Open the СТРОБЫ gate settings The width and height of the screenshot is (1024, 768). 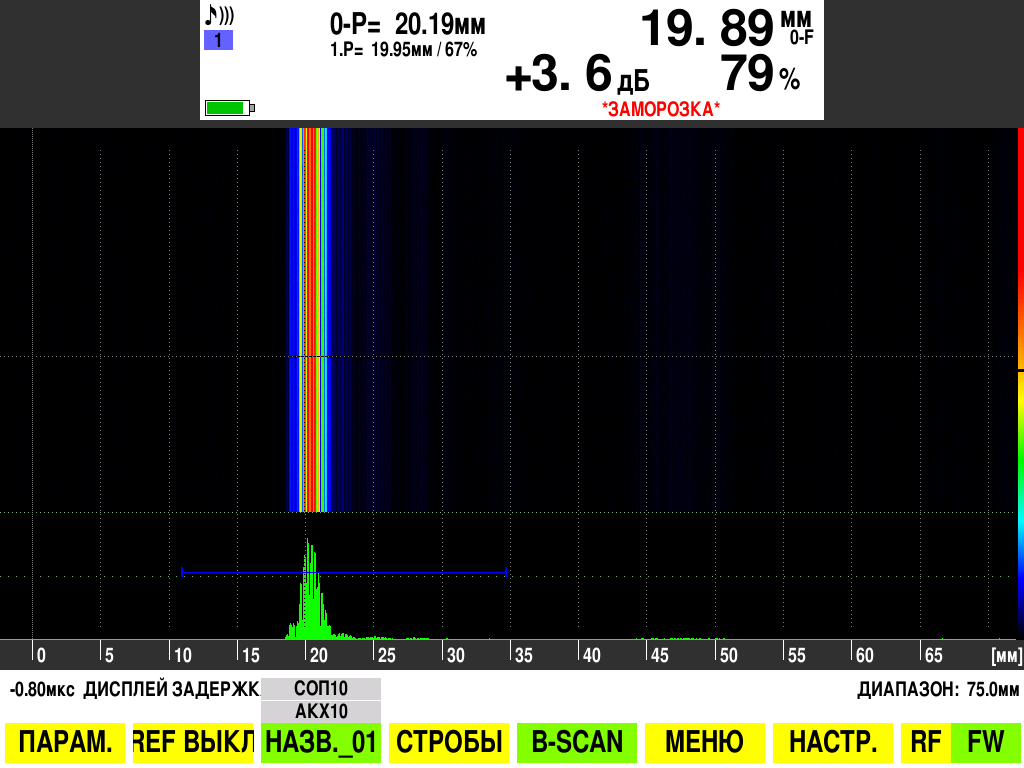(448, 741)
